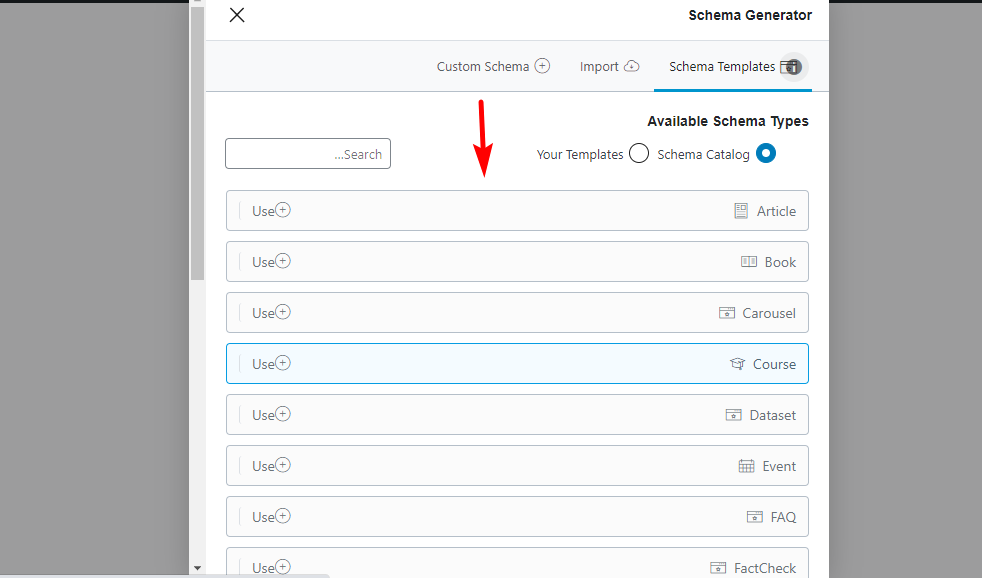Select the Schema Catalog radio button
The width and height of the screenshot is (982, 578).
[x=766, y=154]
